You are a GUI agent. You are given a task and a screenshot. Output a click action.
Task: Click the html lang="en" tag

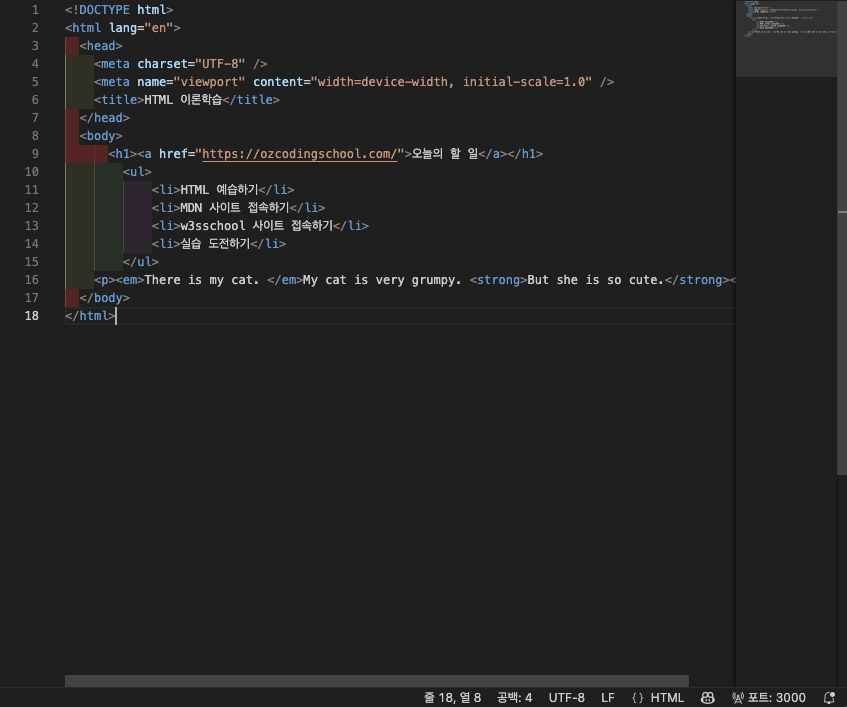pyautogui.click(x=123, y=28)
